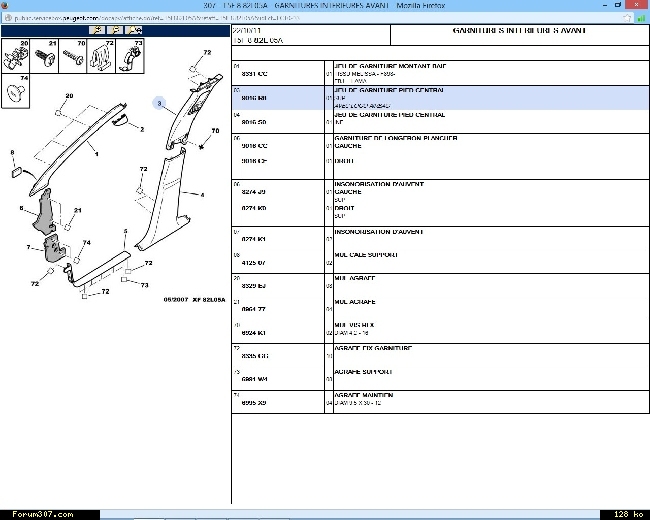Select callout 70 beside the star mark
The height and width of the screenshot is (520, 650).
215,131
